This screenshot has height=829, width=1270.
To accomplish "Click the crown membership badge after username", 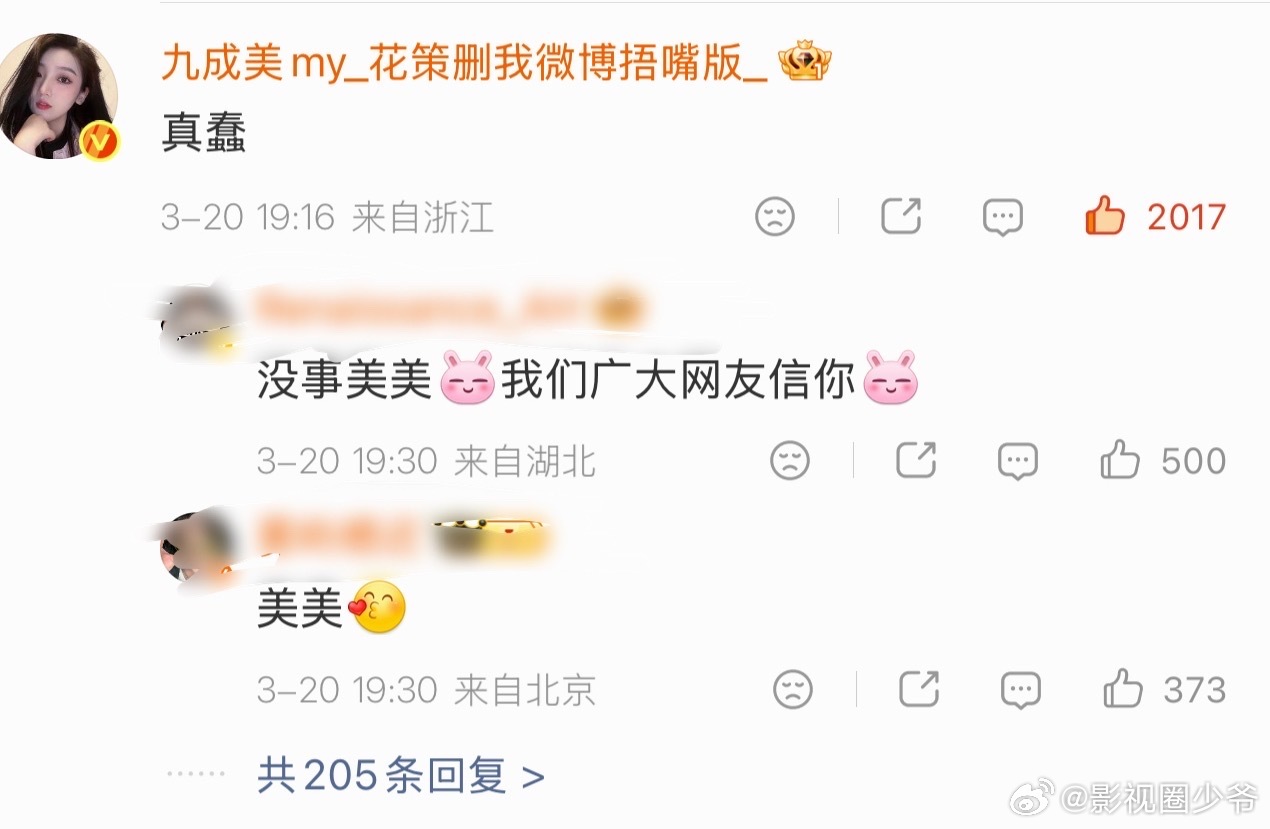I will [805, 63].
